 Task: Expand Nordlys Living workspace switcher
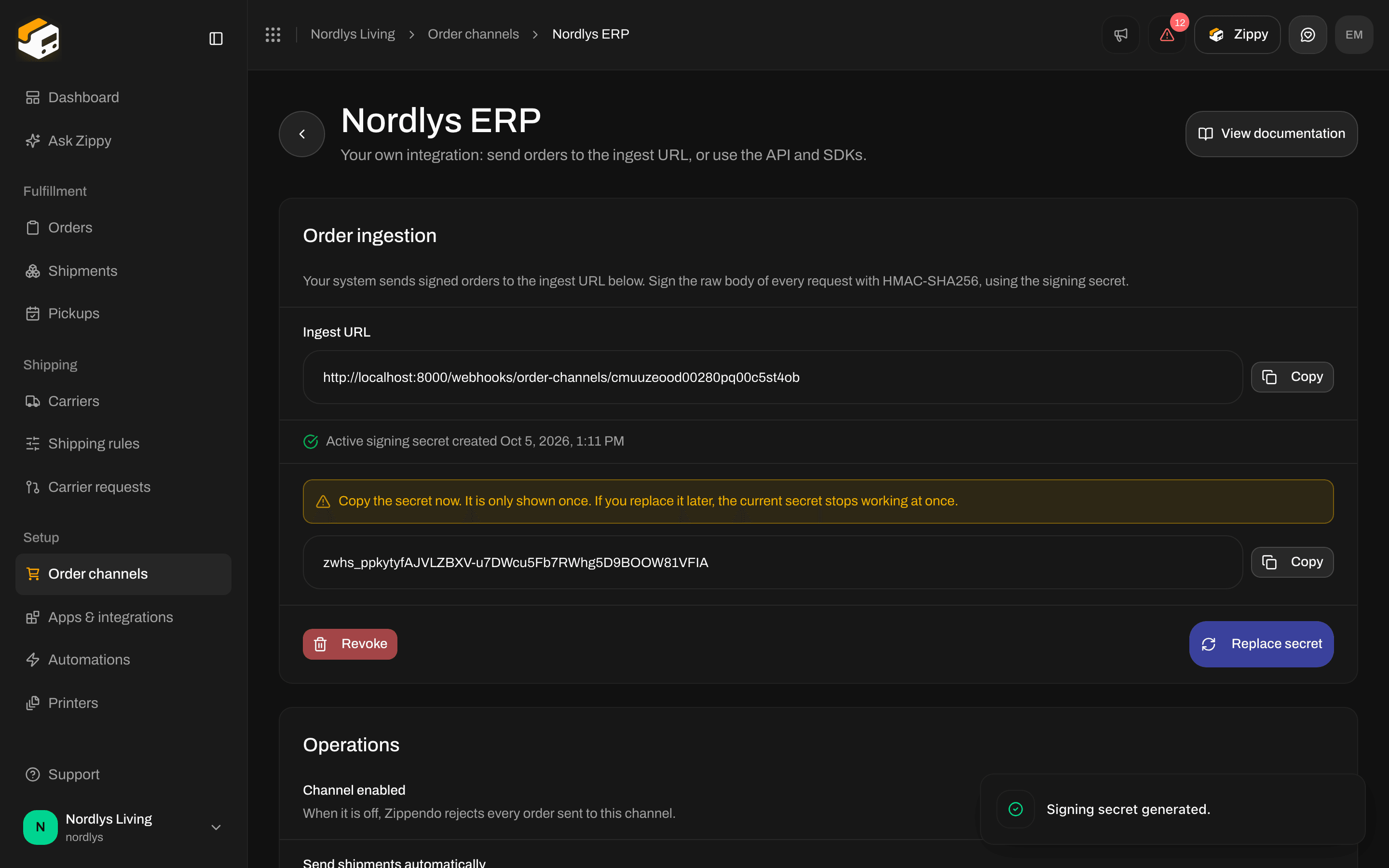[x=123, y=827]
